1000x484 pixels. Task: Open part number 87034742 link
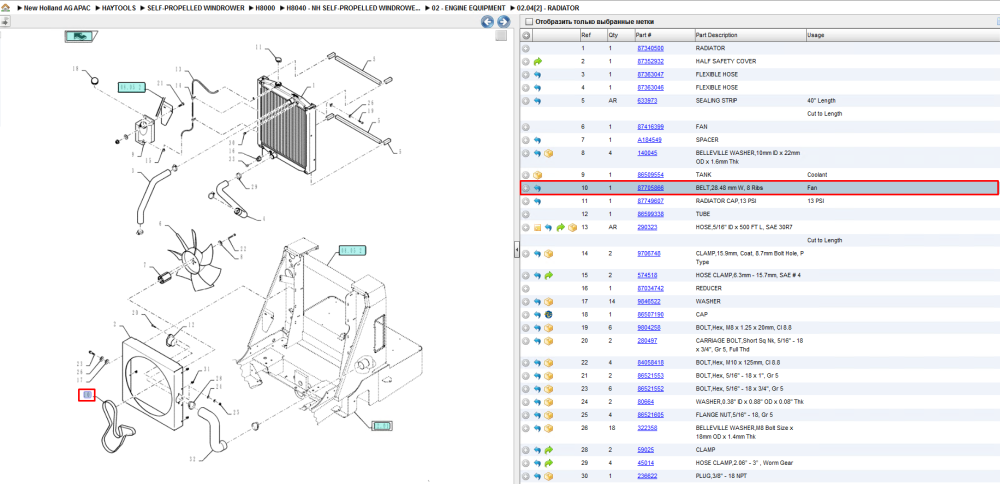pos(650,288)
